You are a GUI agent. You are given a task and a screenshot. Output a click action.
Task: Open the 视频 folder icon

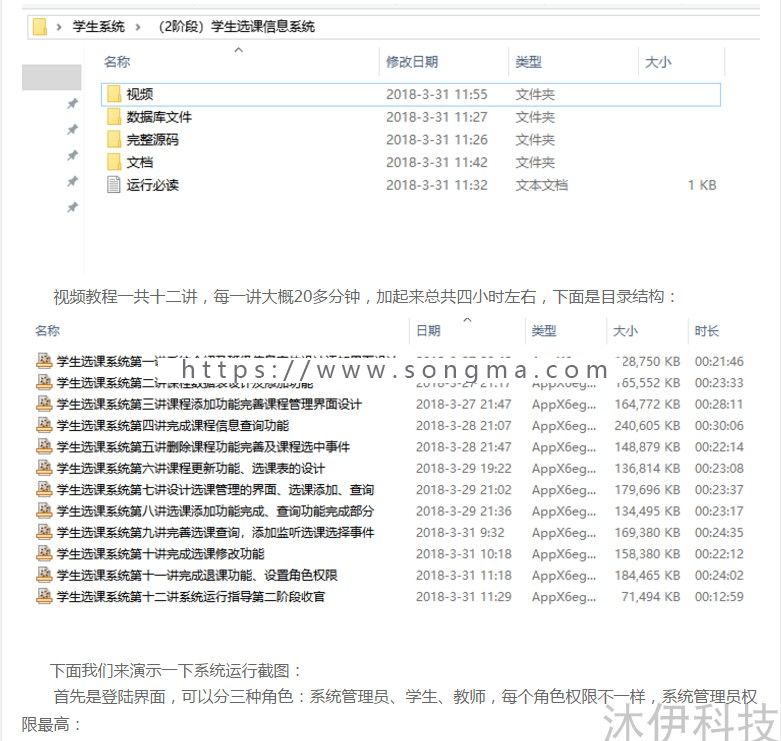pyautogui.click(x=114, y=94)
